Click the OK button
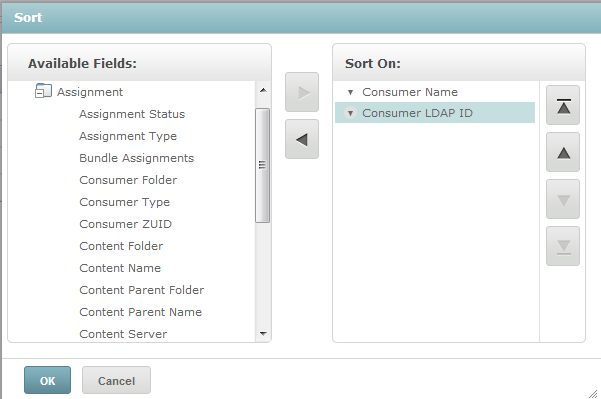 coord(47,380)
